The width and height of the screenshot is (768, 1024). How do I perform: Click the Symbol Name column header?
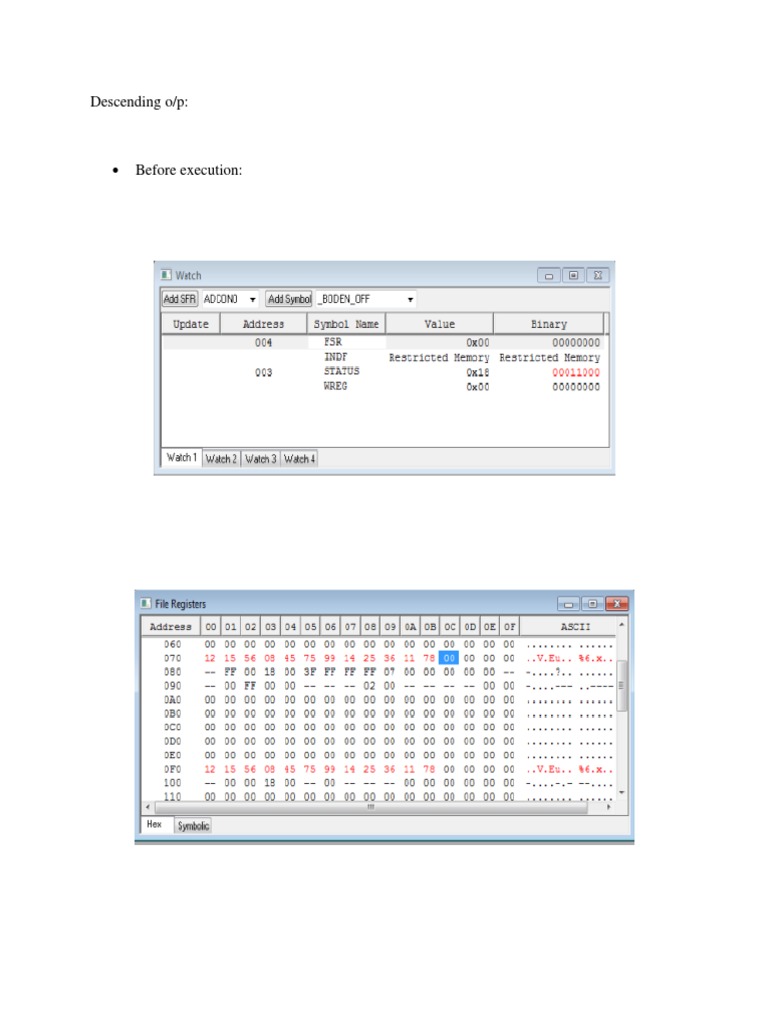coord(346,324)
